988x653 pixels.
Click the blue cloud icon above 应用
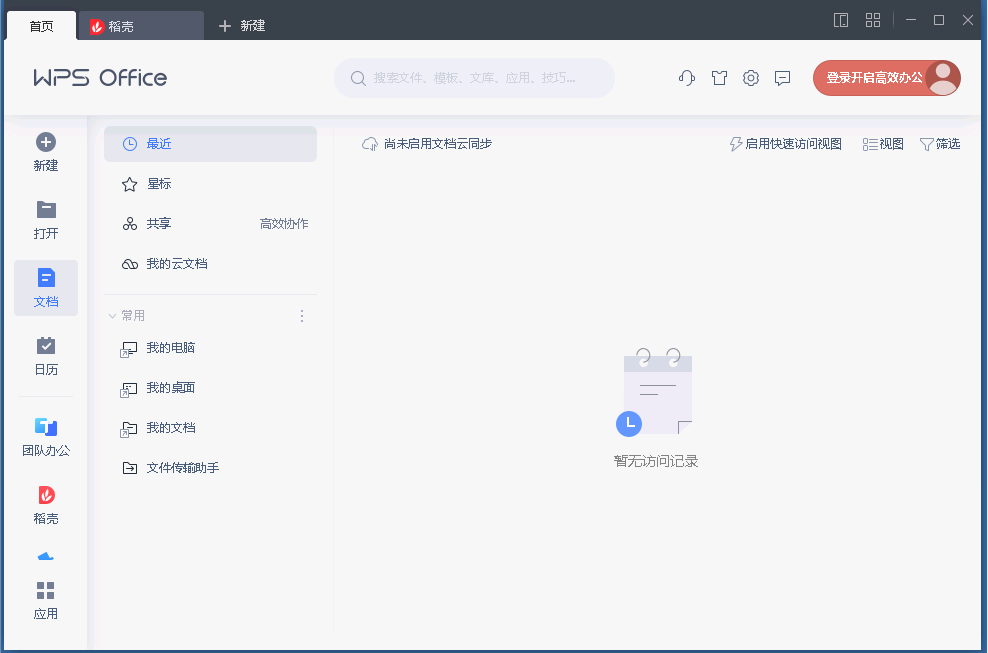point(45,556)
